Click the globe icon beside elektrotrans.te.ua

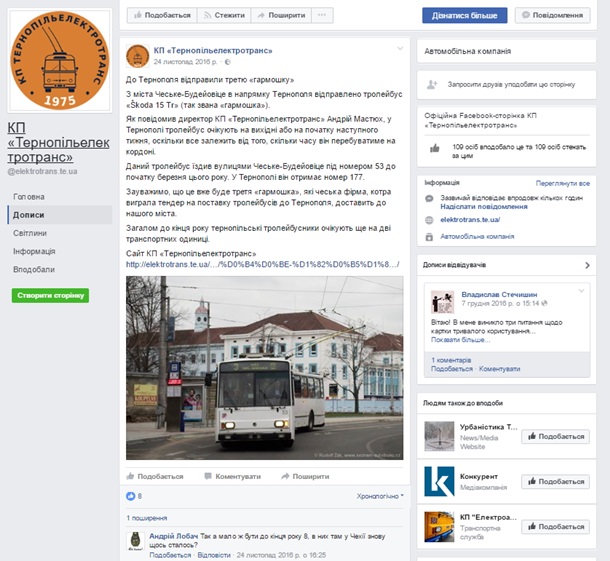(x=429, y=220)
